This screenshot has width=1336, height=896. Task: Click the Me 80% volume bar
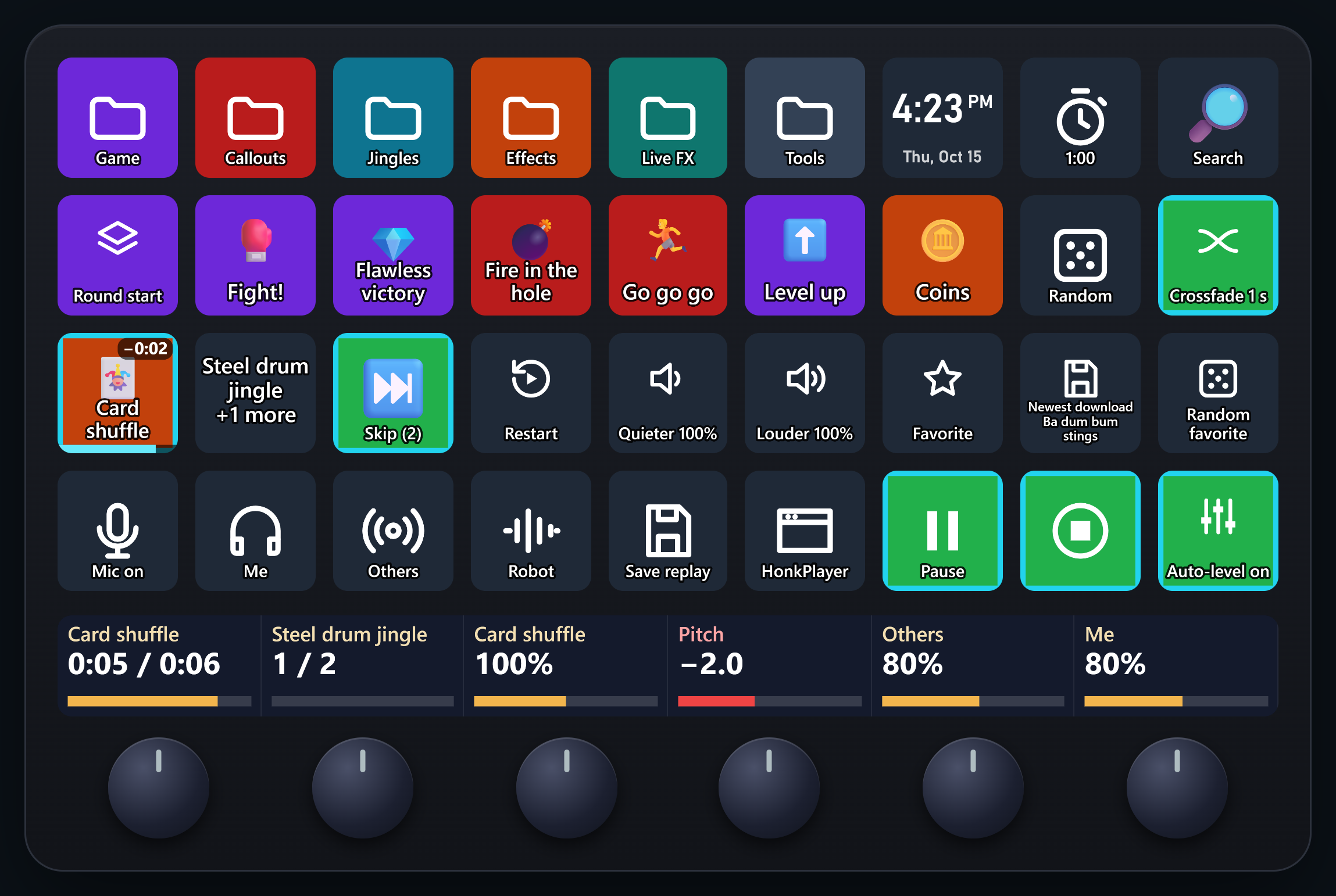point(1176,701)
